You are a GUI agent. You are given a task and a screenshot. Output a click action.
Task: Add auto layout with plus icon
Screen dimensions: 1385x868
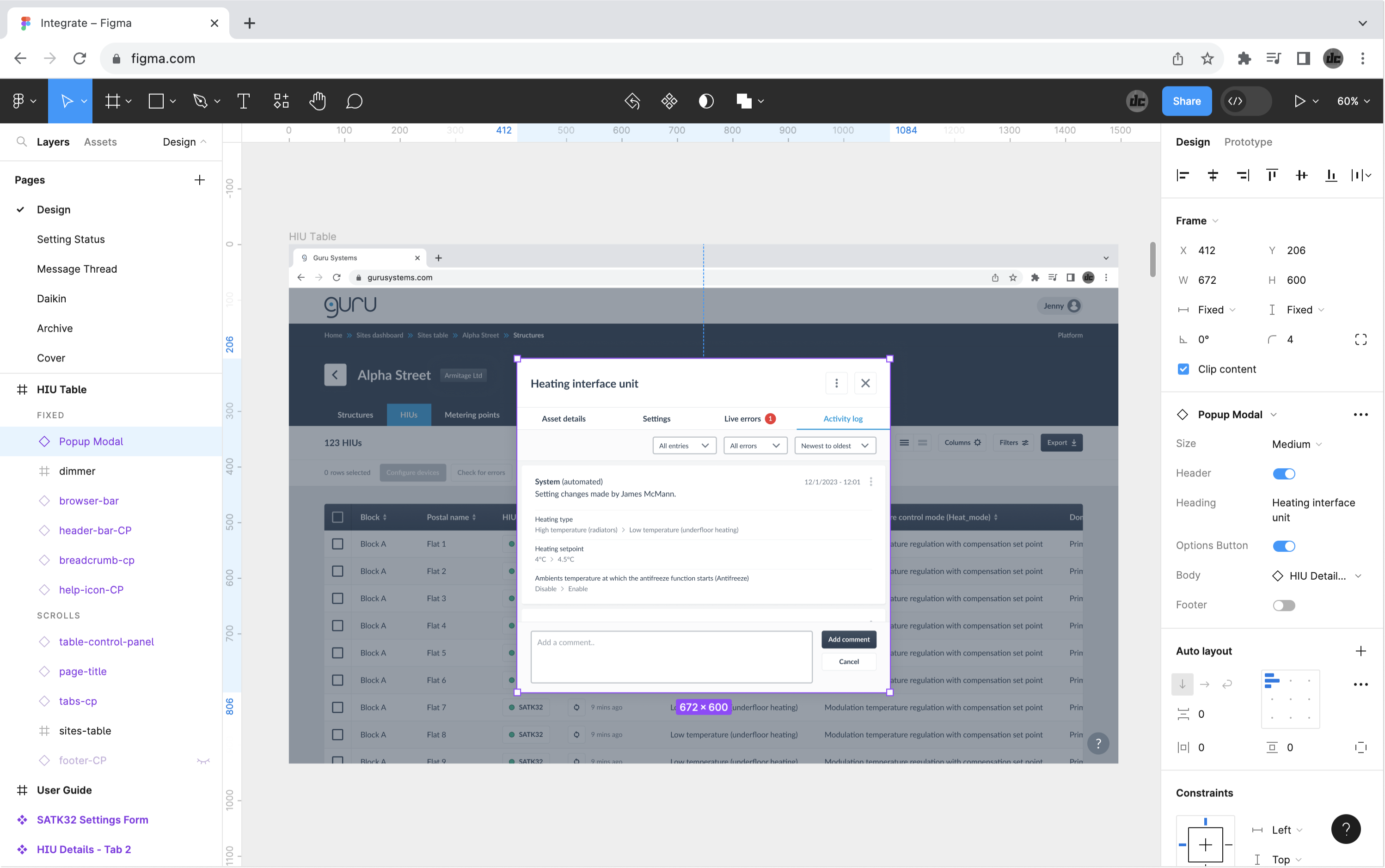[x=1360, y=650]
